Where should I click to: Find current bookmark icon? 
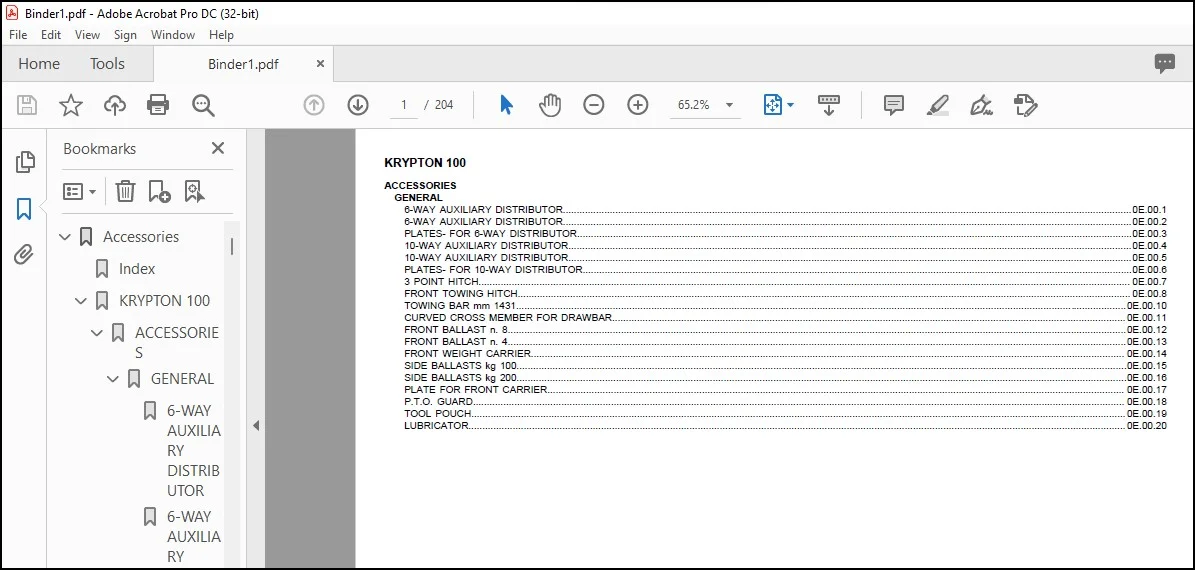[x=194, y=191]
